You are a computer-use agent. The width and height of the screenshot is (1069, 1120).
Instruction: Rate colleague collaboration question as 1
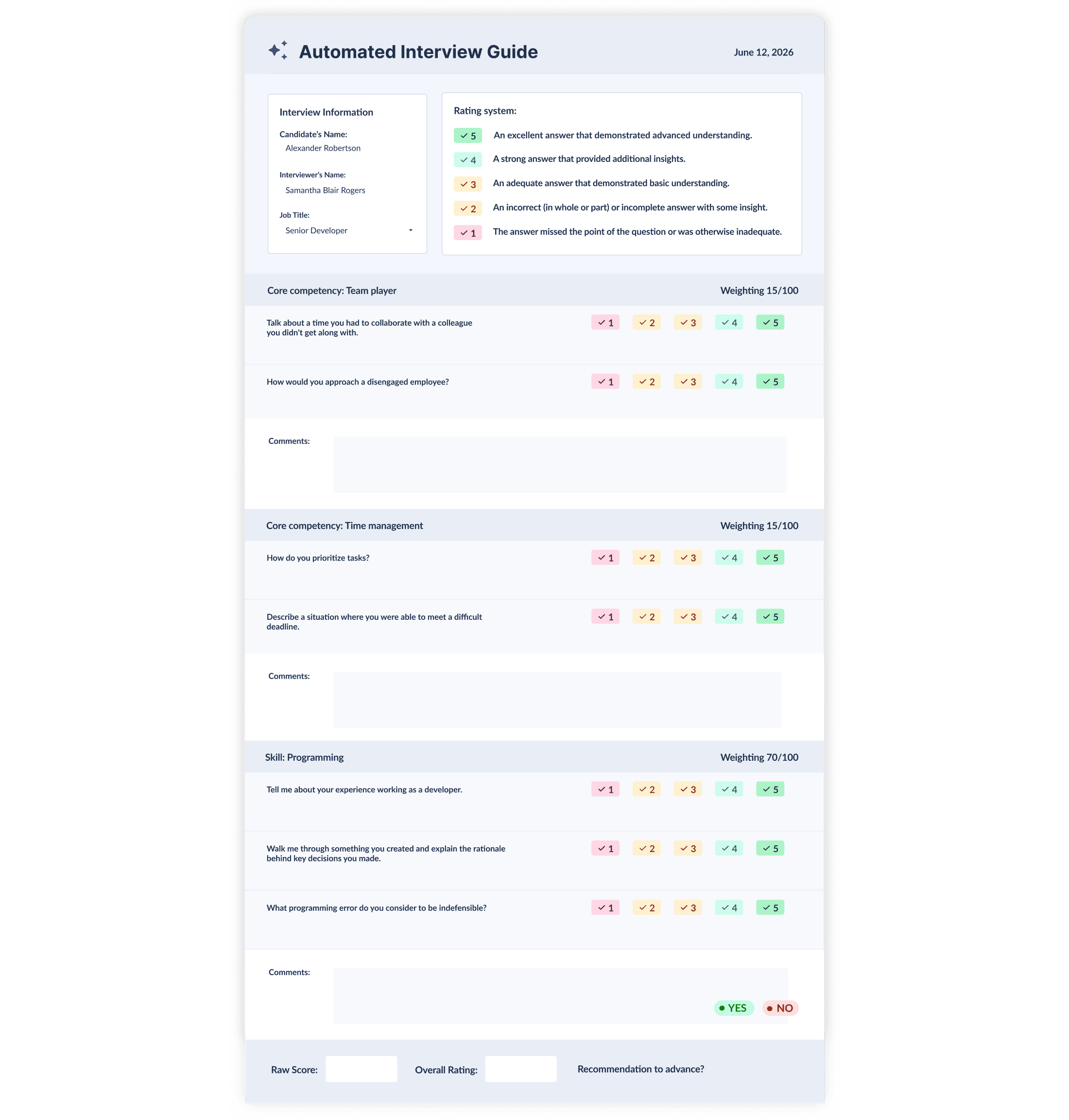[605, 323]
